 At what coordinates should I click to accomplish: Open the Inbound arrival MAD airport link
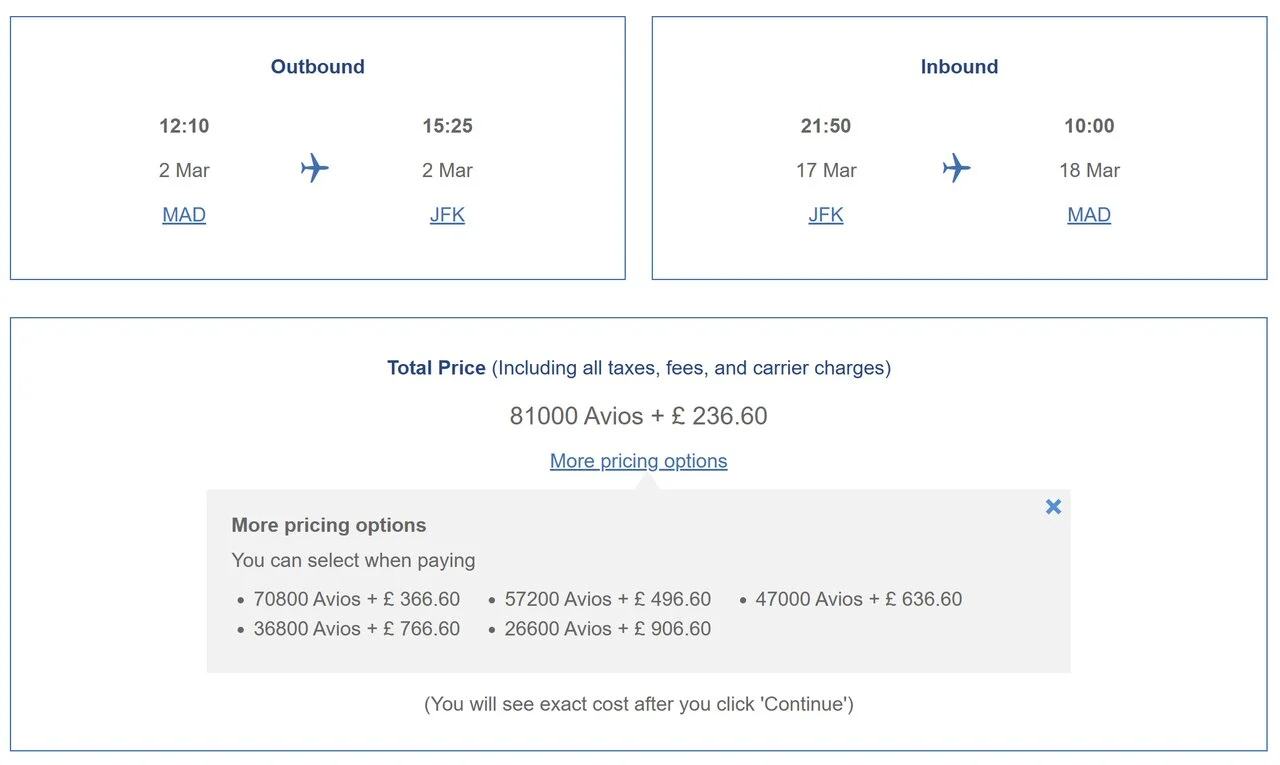(x=1089, y=215)
